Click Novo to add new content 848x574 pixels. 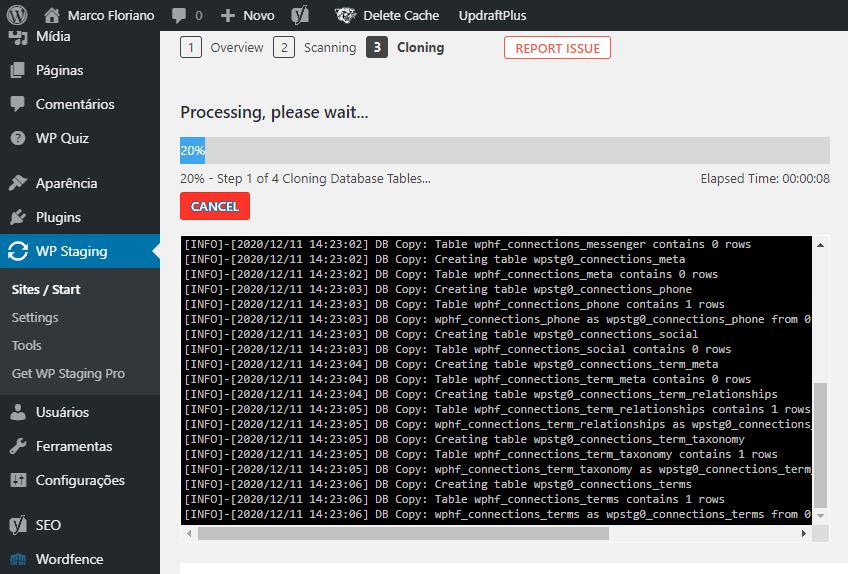(259, 15)
